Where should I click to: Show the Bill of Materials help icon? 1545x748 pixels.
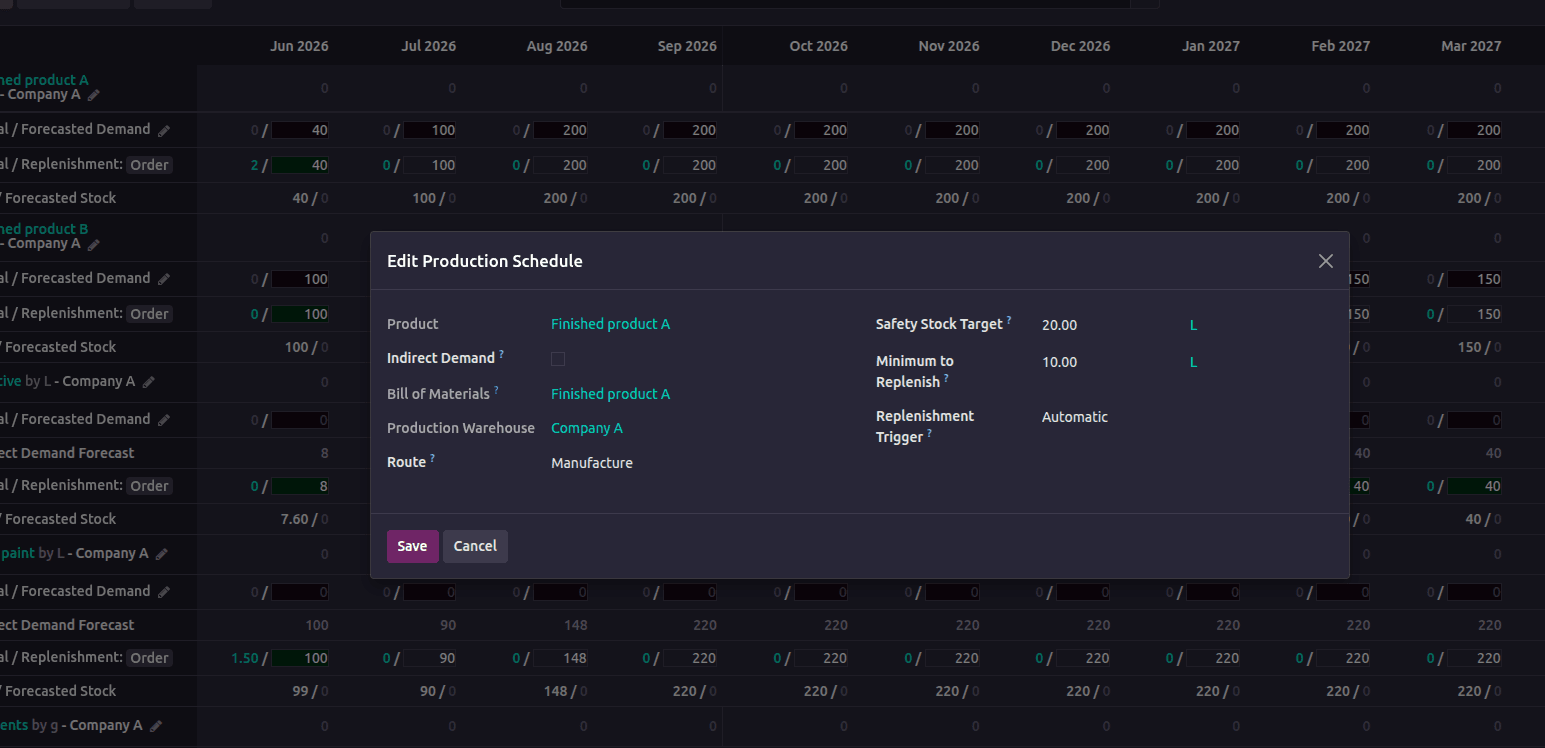coord(496,390)
